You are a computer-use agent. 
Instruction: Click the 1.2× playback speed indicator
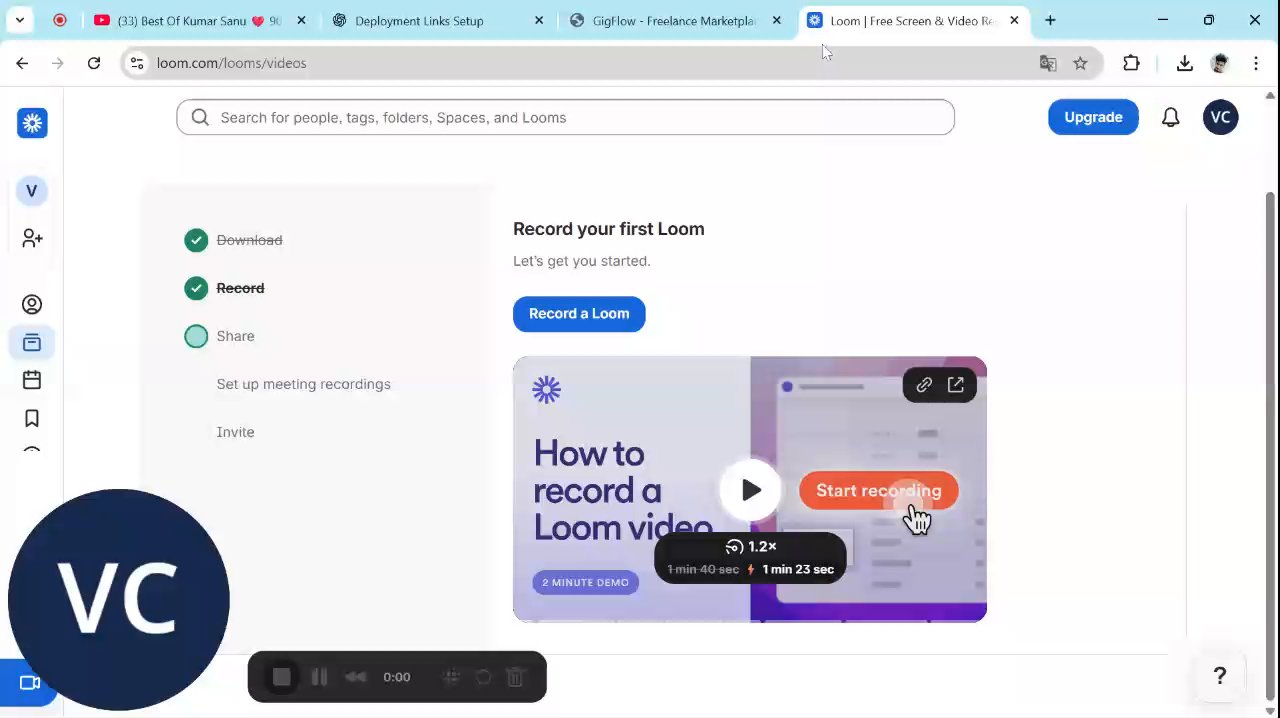pyautogui.click(x=751, y=547)
